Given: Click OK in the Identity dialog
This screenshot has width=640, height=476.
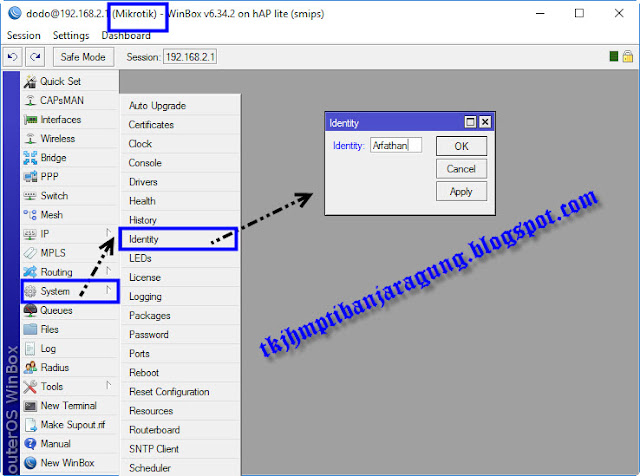Looking at the screenshot, I should pyautogui.click(x=461, y=146).
